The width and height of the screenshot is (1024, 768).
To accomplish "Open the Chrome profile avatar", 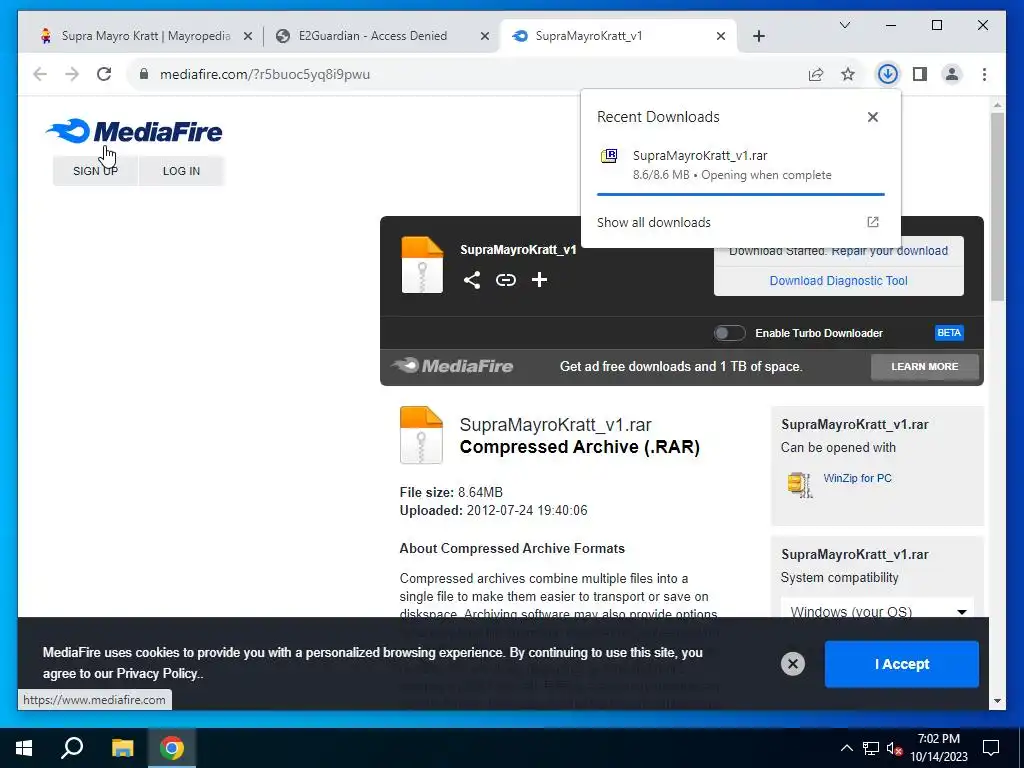I will pos(952,74).
